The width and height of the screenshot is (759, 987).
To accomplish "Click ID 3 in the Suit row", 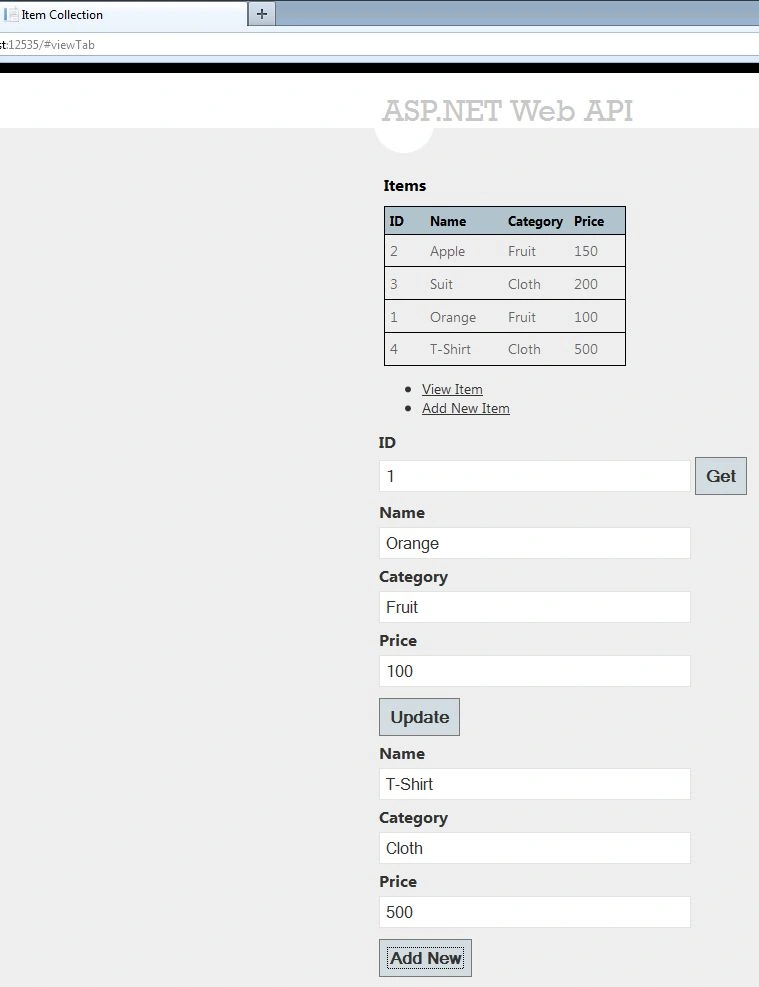I will click(394, 285).
